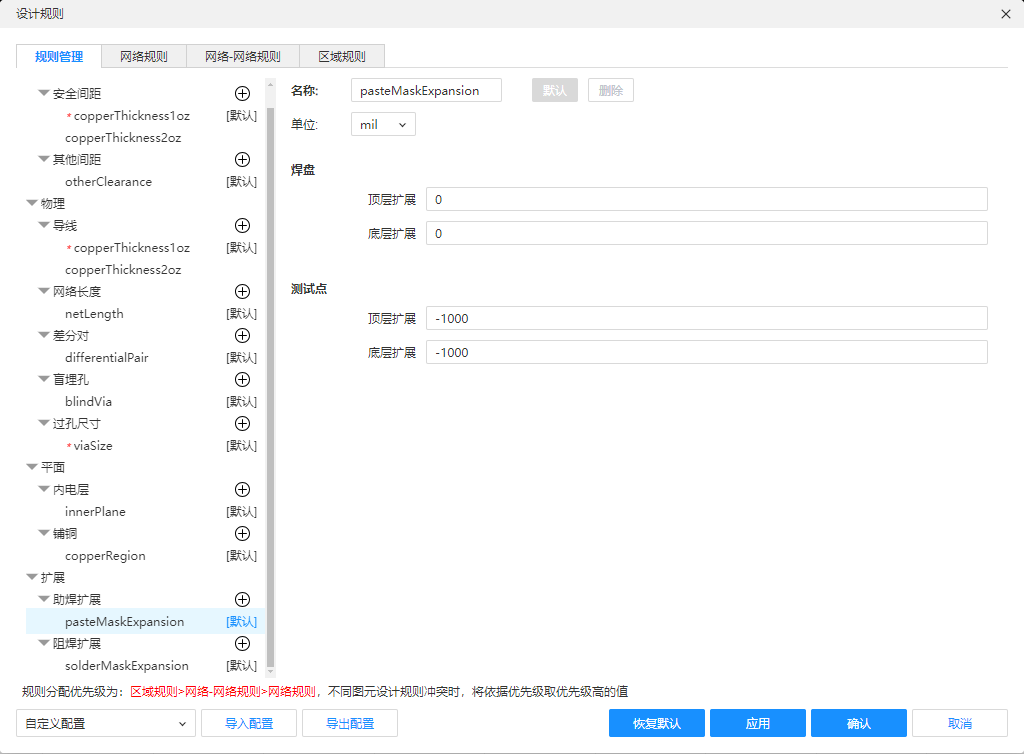Switch to the 网络规则 tab
This screenshot has width=1024, height=754.
pos(144,56)
